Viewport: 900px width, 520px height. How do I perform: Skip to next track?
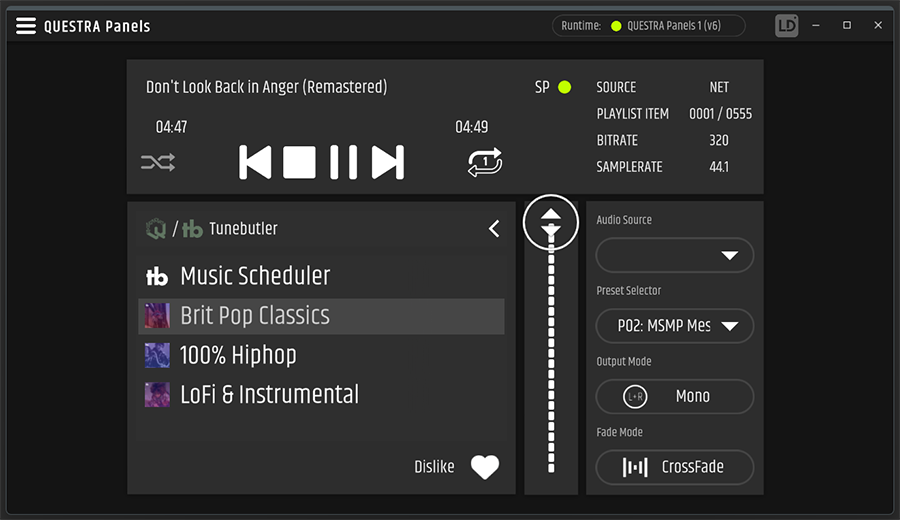coord(388,162)
